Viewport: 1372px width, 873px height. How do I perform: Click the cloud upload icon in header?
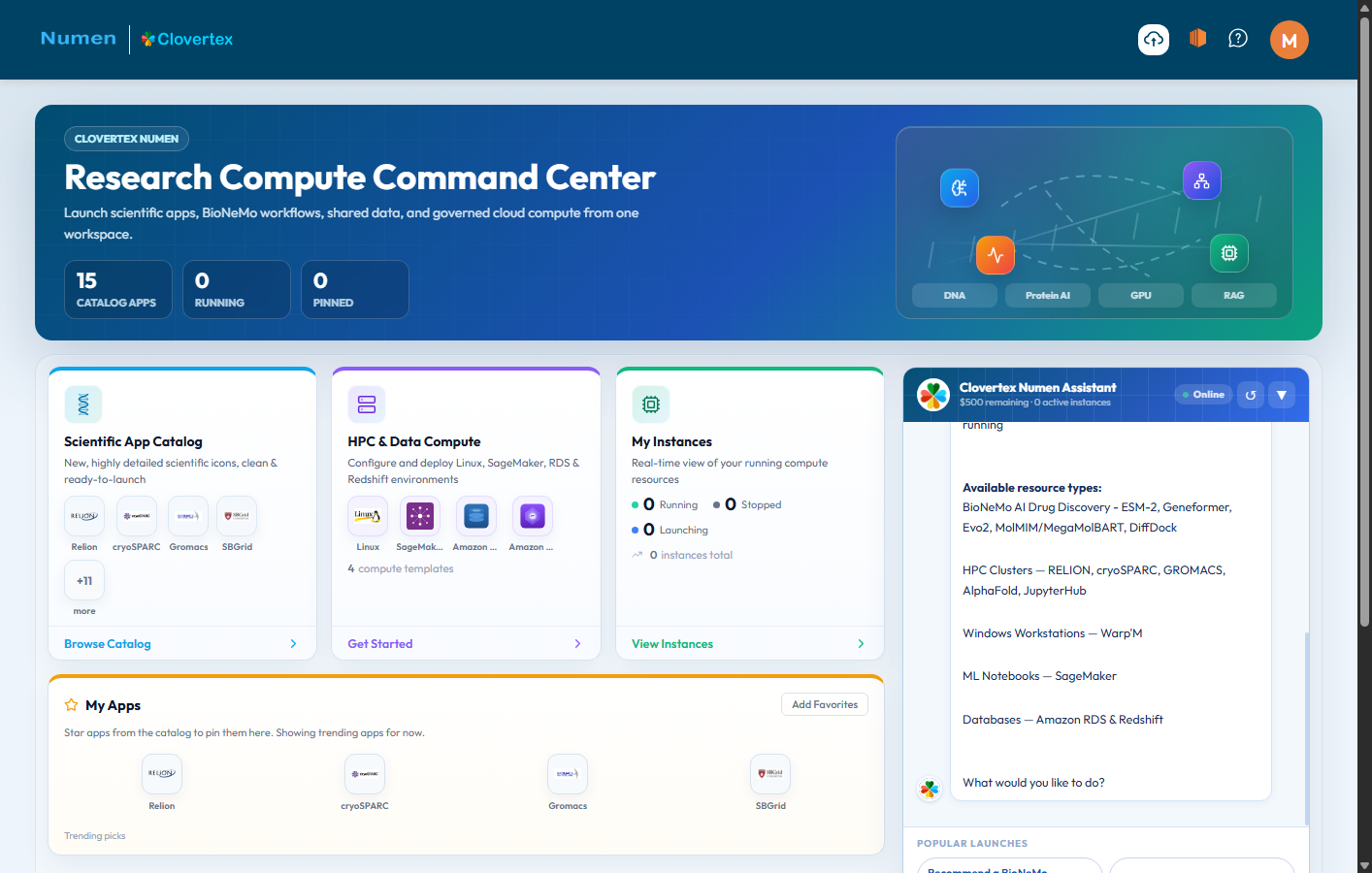(x=1154, y=40)
